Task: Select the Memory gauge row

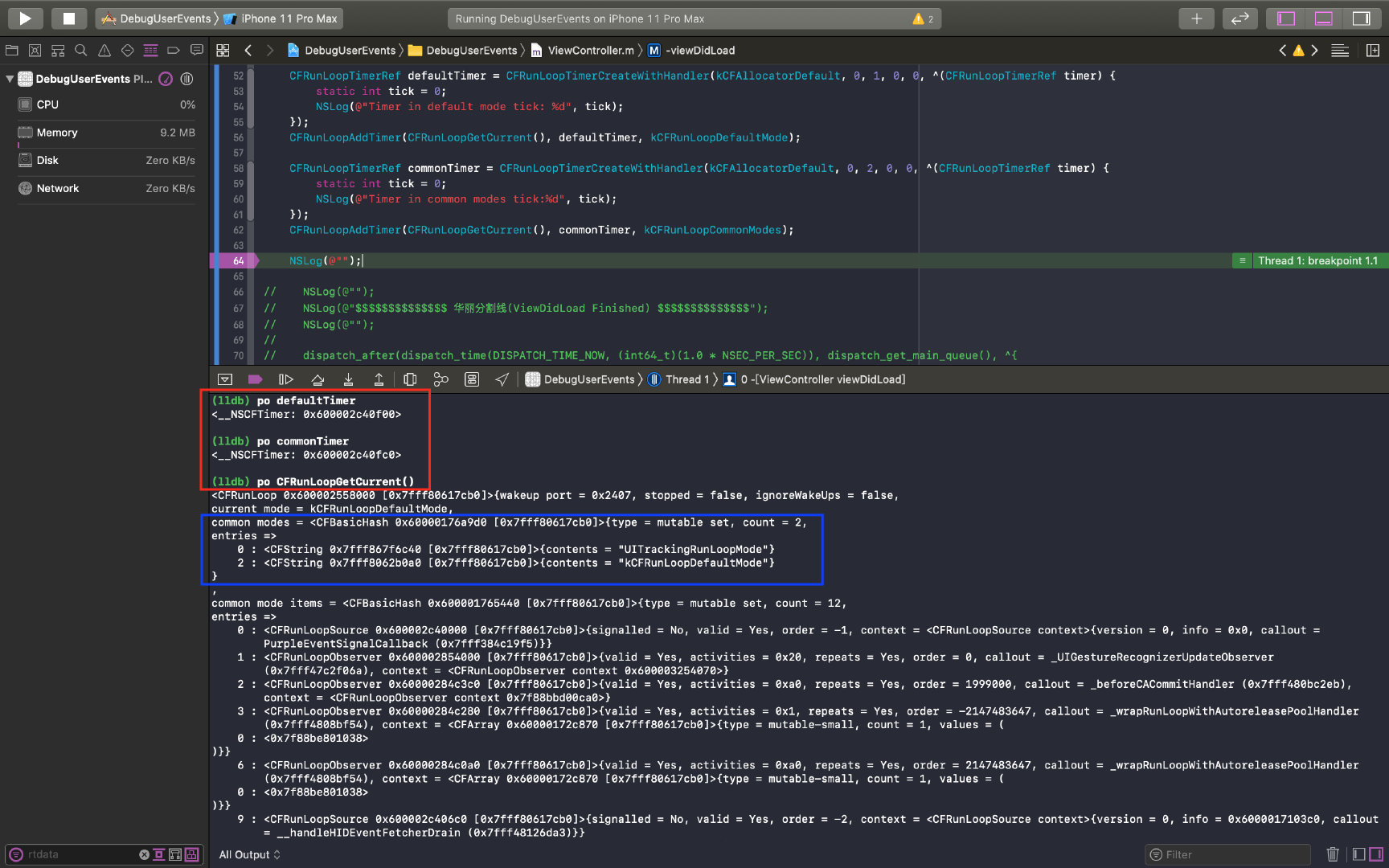Action: [x=105, y=133]
